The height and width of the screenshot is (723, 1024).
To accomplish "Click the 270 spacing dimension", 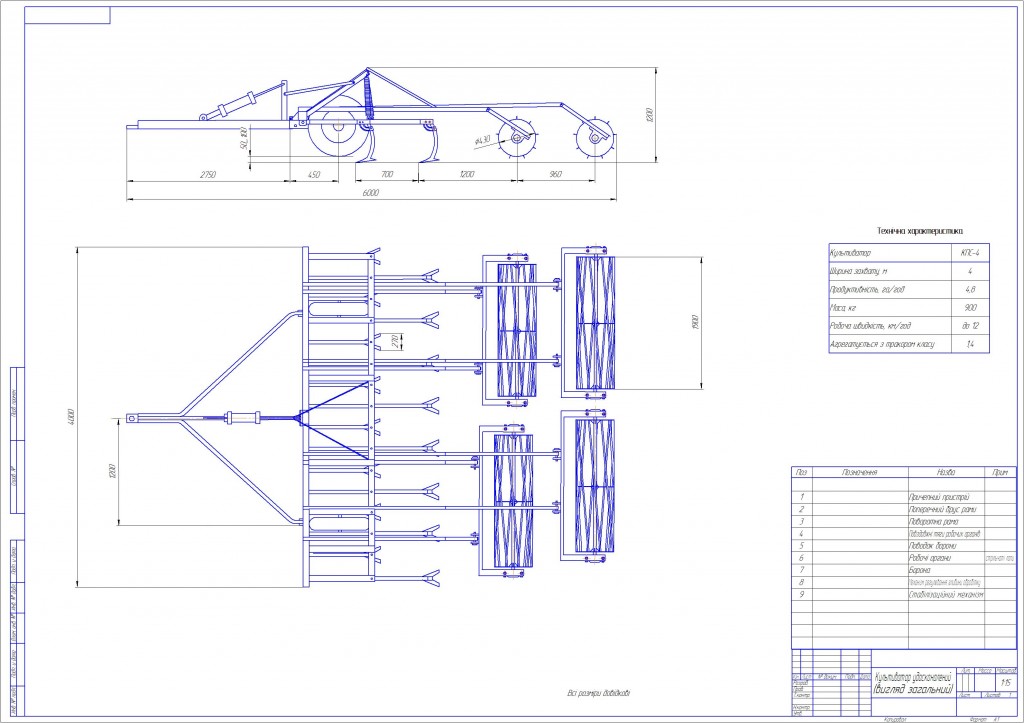I will click(394, 340).
